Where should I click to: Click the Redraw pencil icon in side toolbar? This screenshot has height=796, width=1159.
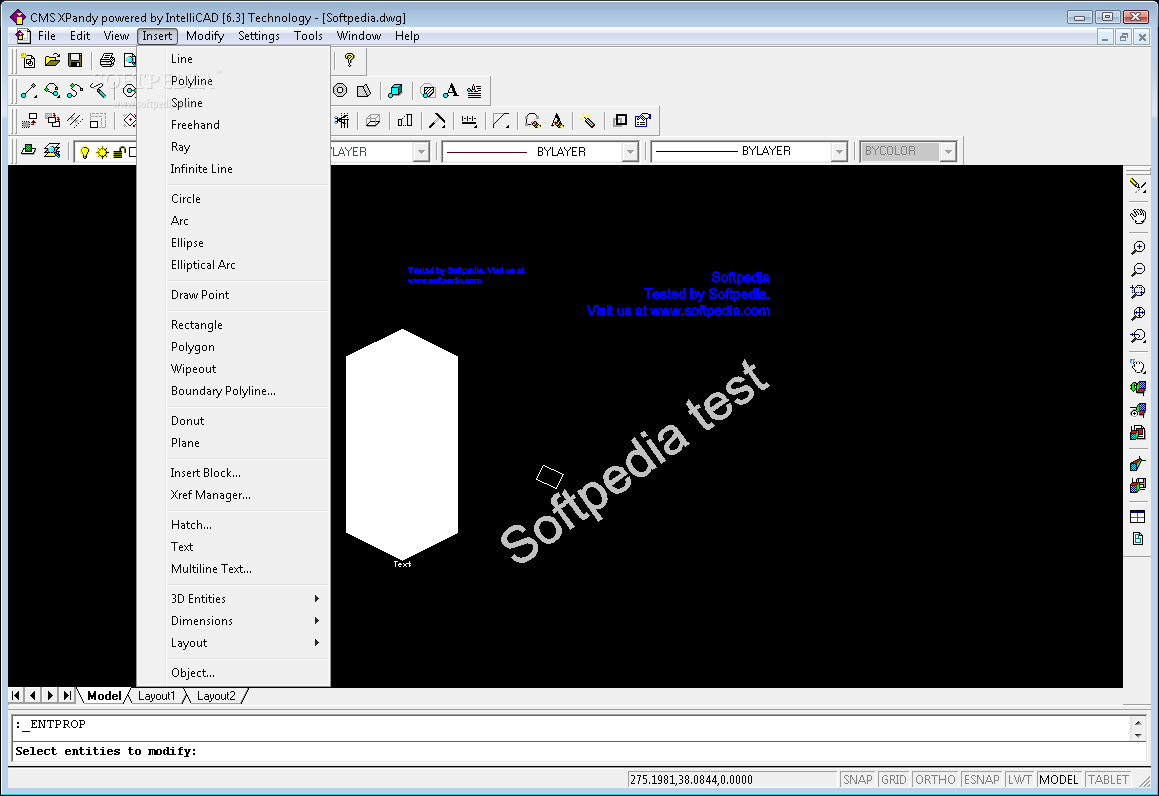(x=1138, y=186)
